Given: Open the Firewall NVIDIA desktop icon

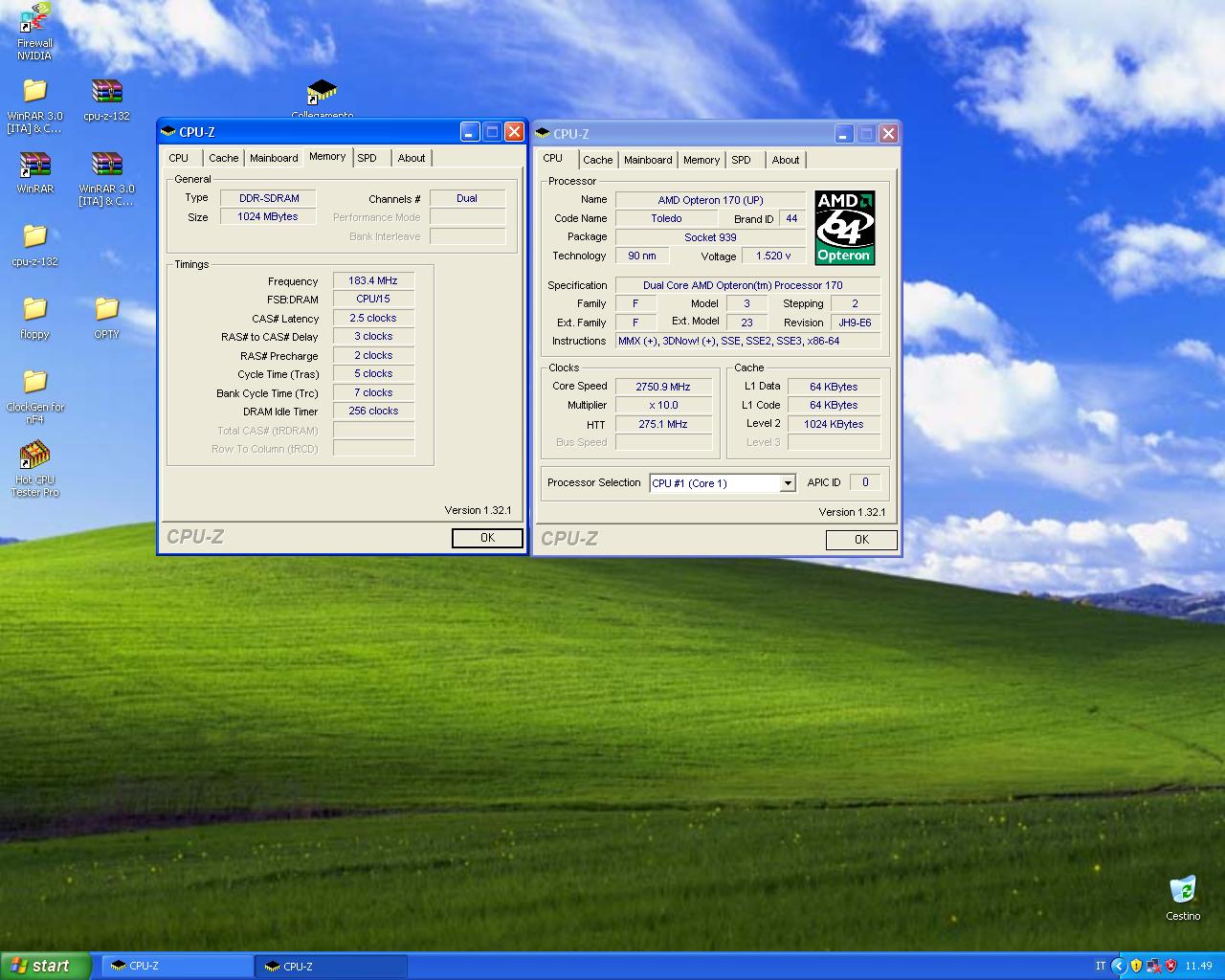Looking at the screenshot, I should click(x=34, y=18).
